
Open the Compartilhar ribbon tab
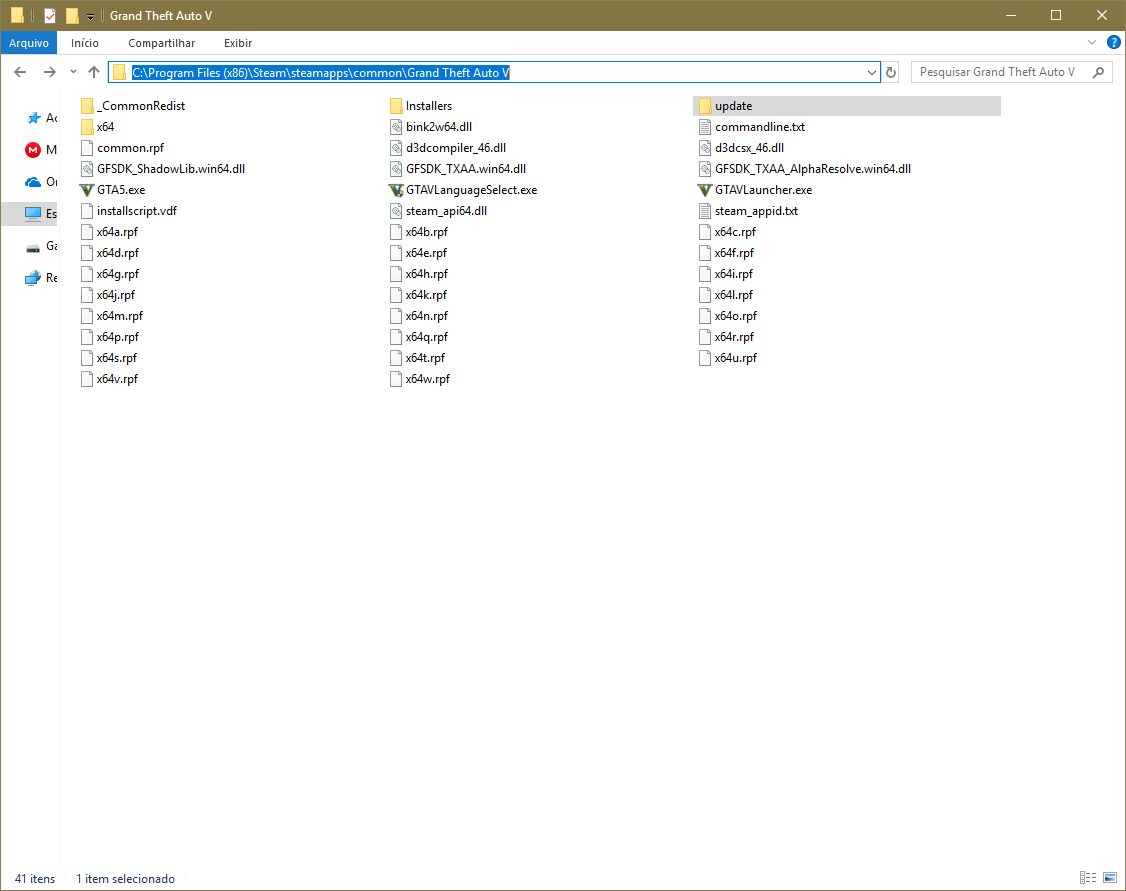(162, 43)
